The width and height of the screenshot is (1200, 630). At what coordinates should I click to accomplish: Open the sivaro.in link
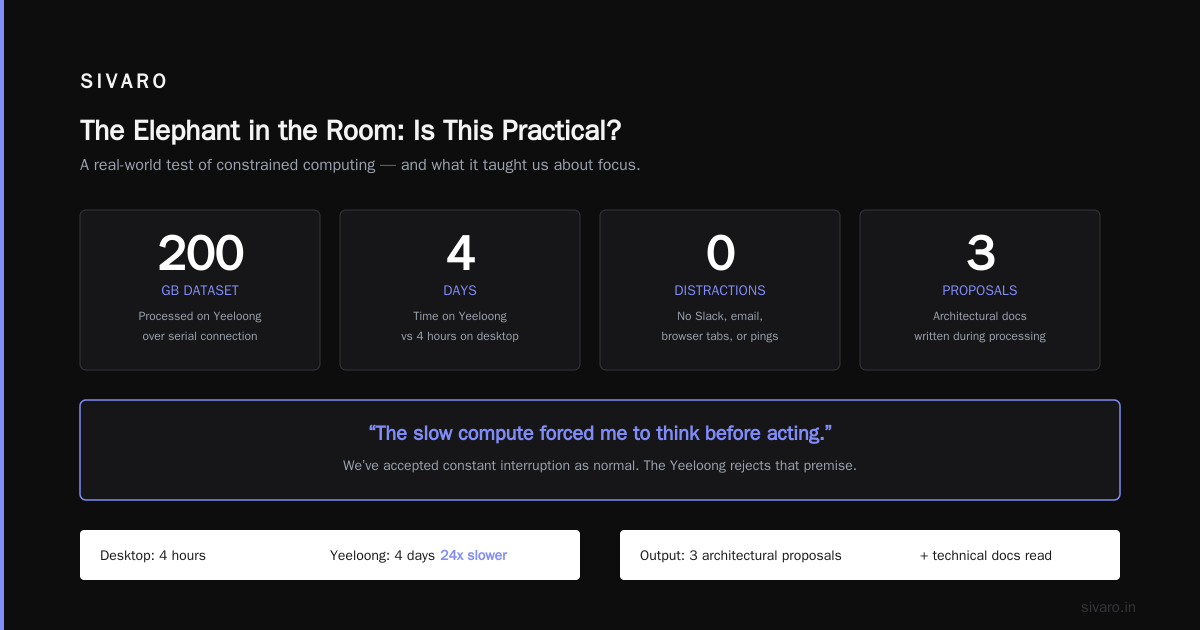[x=1109, y=607]
